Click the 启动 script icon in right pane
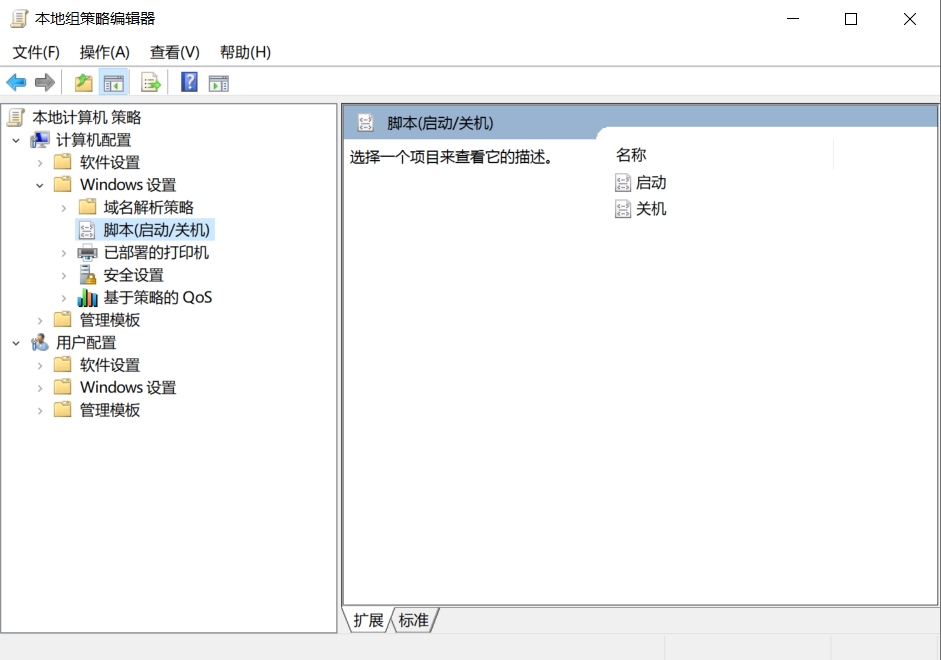 click(x=623, y=182)
